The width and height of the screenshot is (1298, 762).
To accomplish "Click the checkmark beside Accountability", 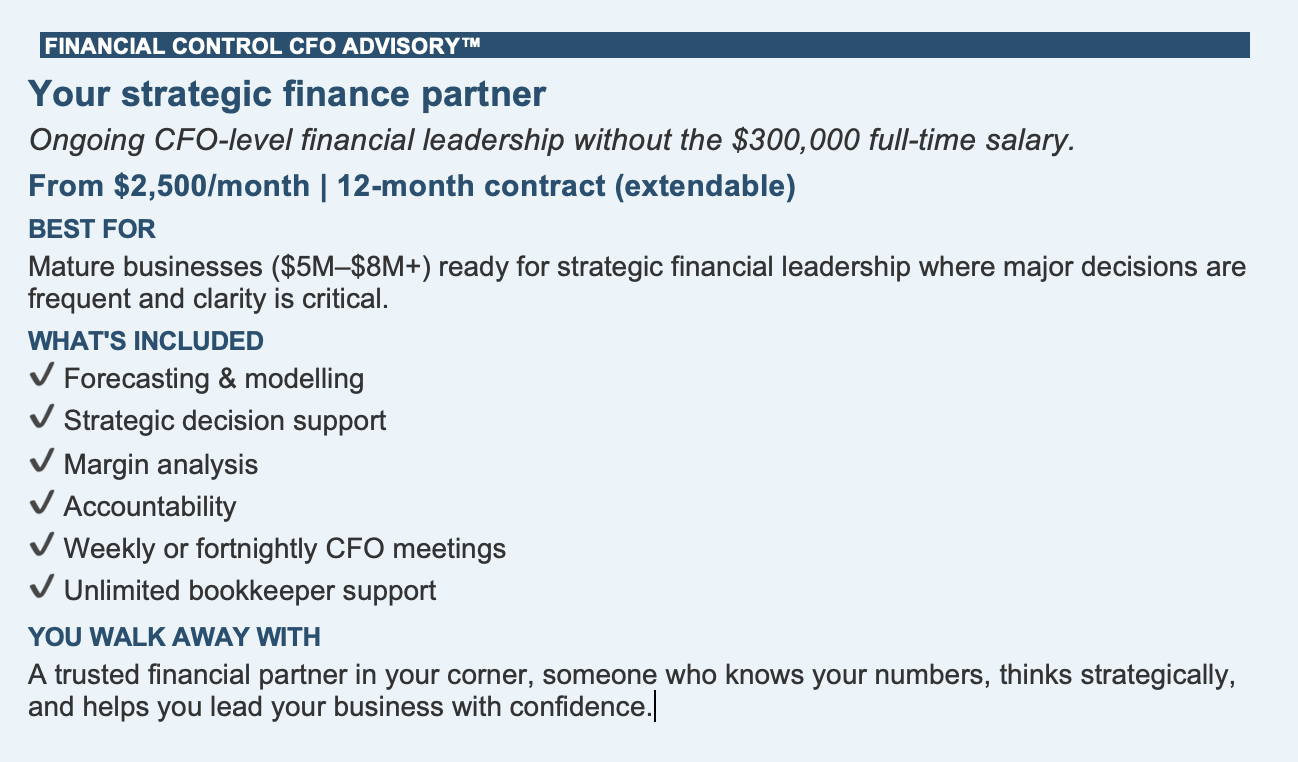I will coord(41,504).
